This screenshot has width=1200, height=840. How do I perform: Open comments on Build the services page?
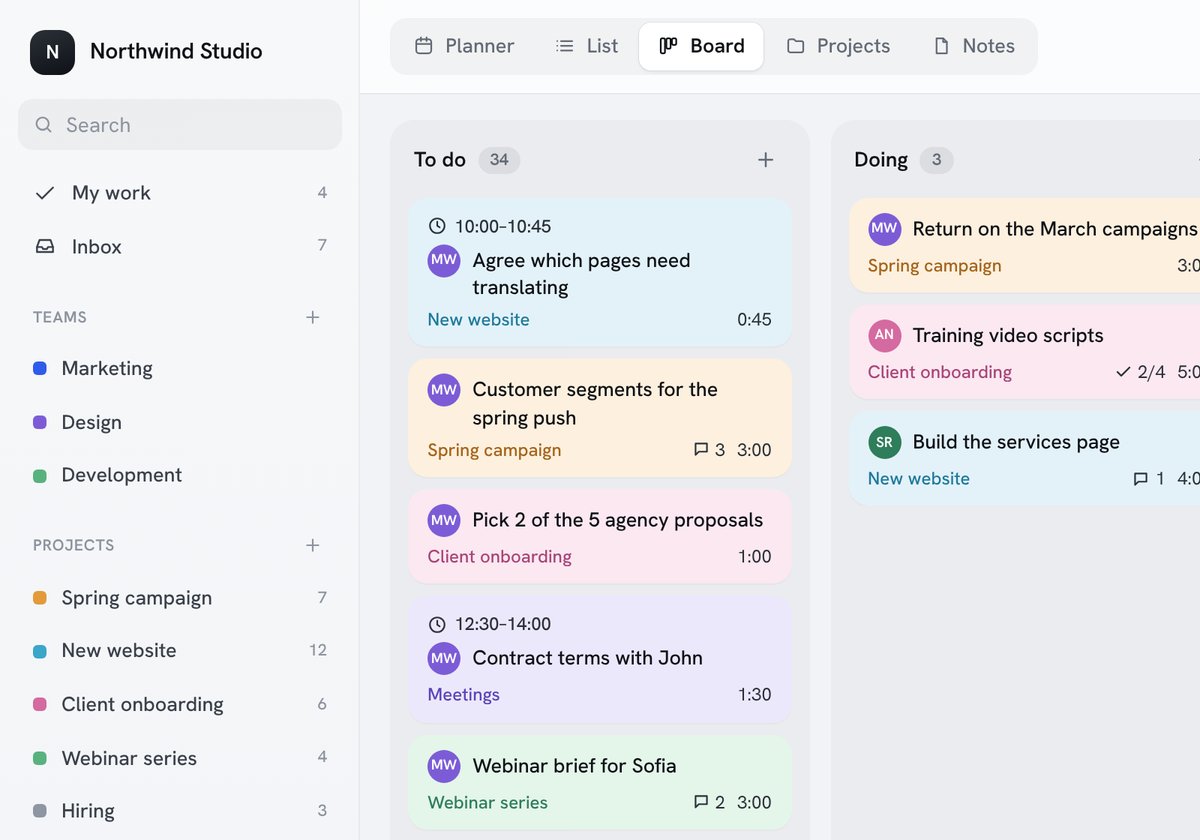1149,478
